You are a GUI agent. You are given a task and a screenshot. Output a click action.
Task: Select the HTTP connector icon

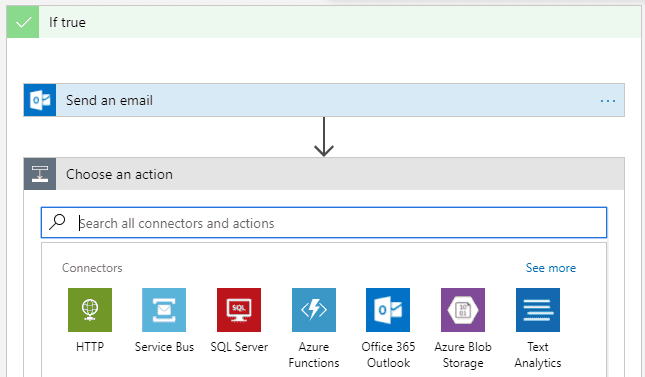pyautogui.click(x=90, y=310)
